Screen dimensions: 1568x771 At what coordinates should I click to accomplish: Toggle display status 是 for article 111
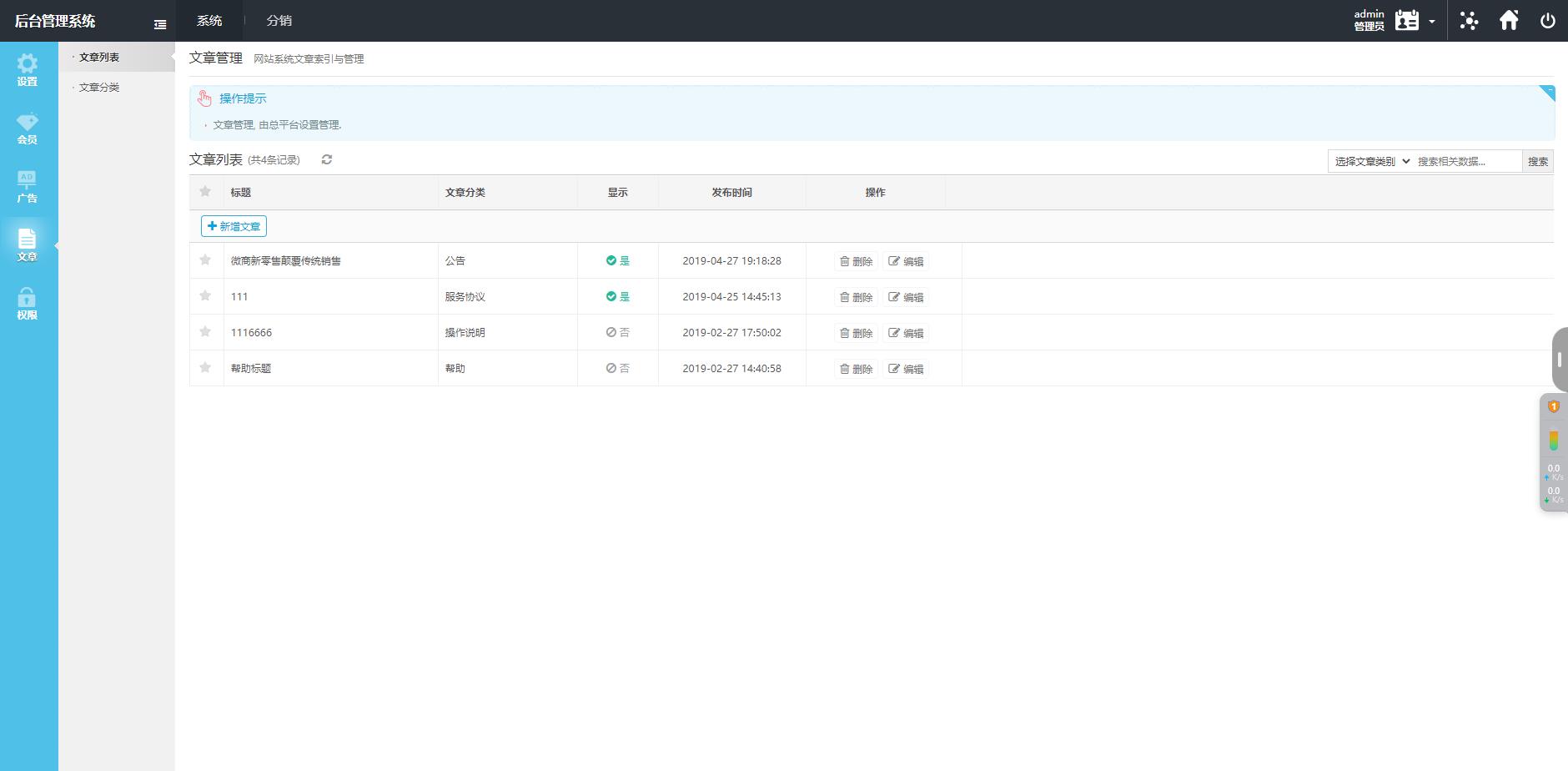click(618, 297)
